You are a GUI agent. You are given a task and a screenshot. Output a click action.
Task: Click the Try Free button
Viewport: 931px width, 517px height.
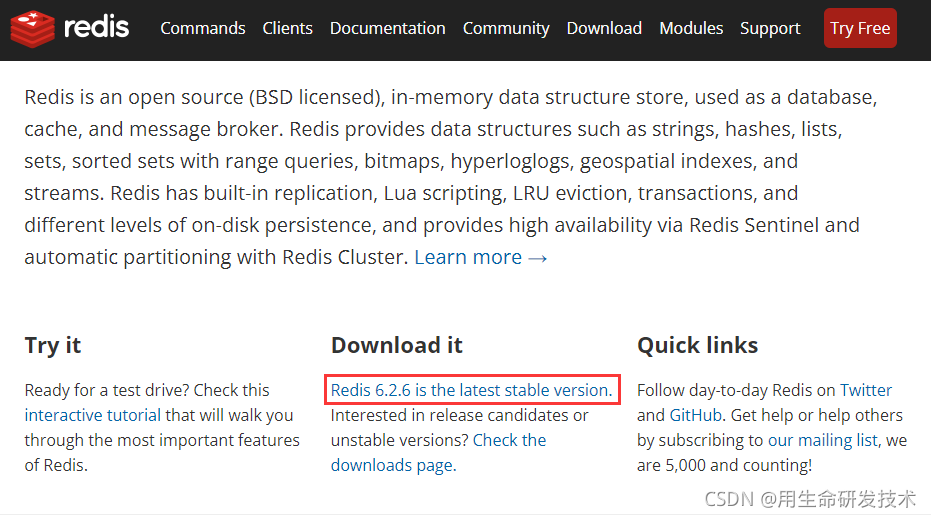point(860,28)
